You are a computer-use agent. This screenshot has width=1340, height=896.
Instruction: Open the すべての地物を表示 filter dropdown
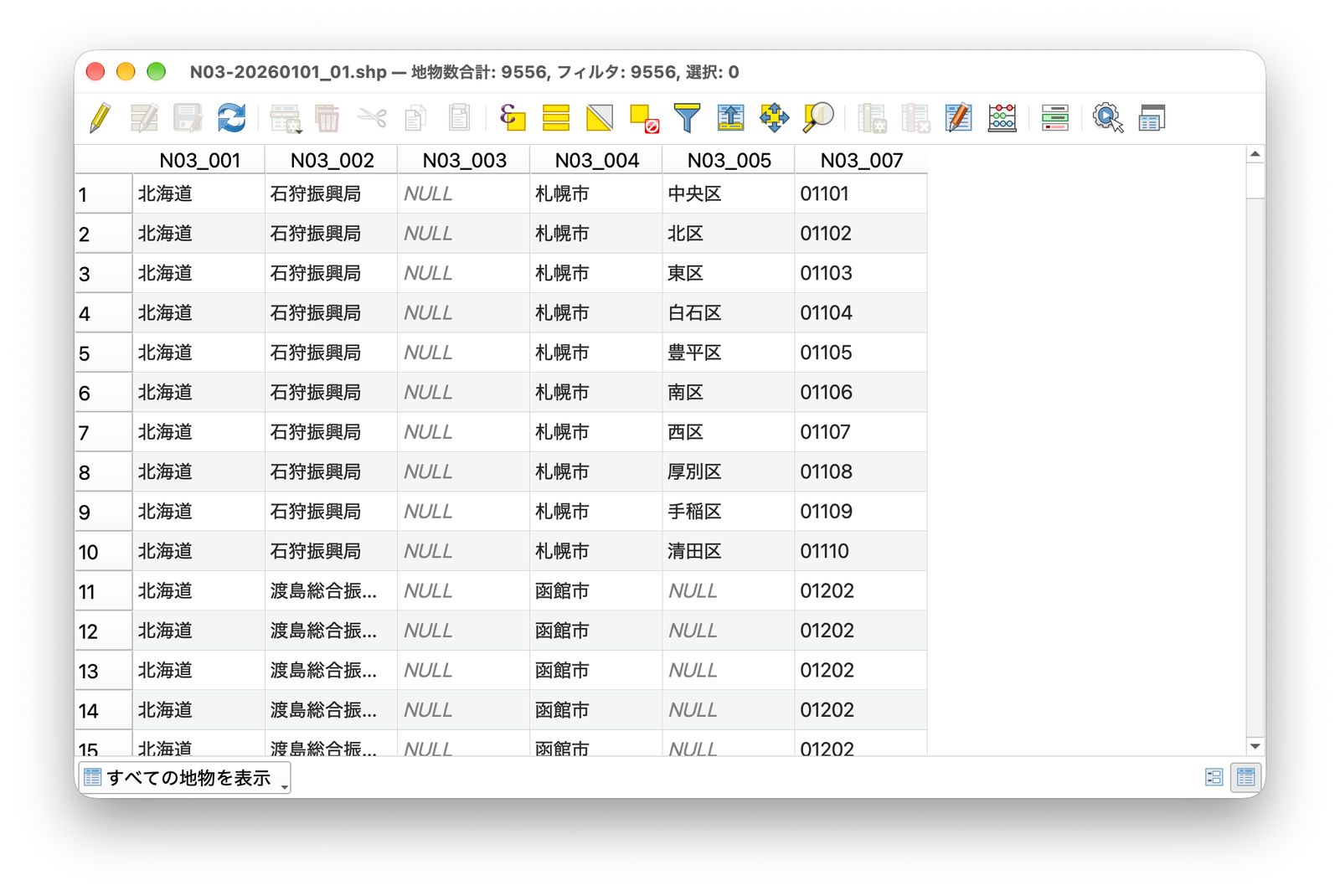184,778
